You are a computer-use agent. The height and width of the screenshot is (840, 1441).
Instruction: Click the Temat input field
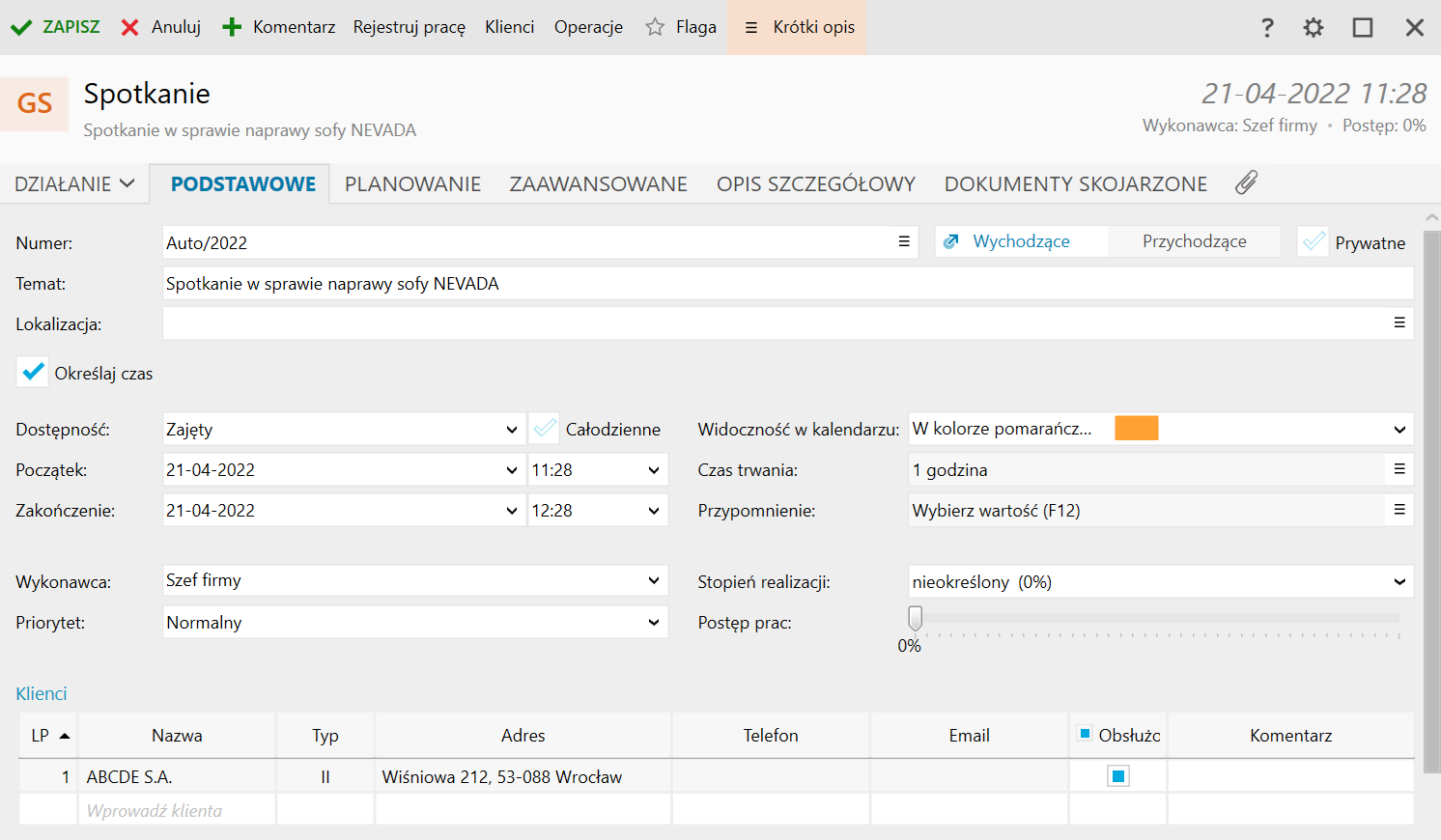pyautogui.click(x=788, y=284)
